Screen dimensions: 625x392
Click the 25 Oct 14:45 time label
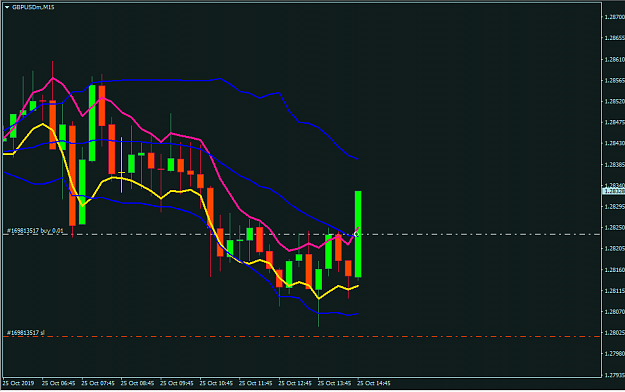pyautogui.click(x=374, y=383)
